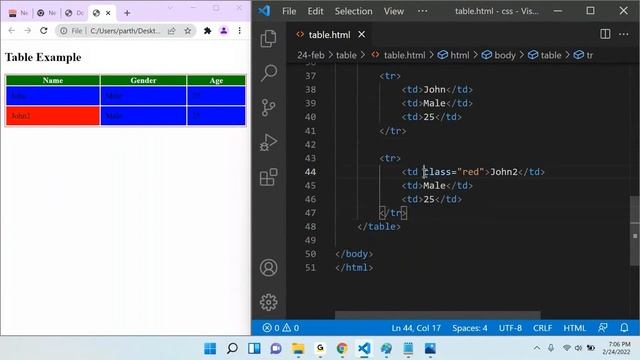
Task: View site information icon in address bar
Action: point(64,31)
